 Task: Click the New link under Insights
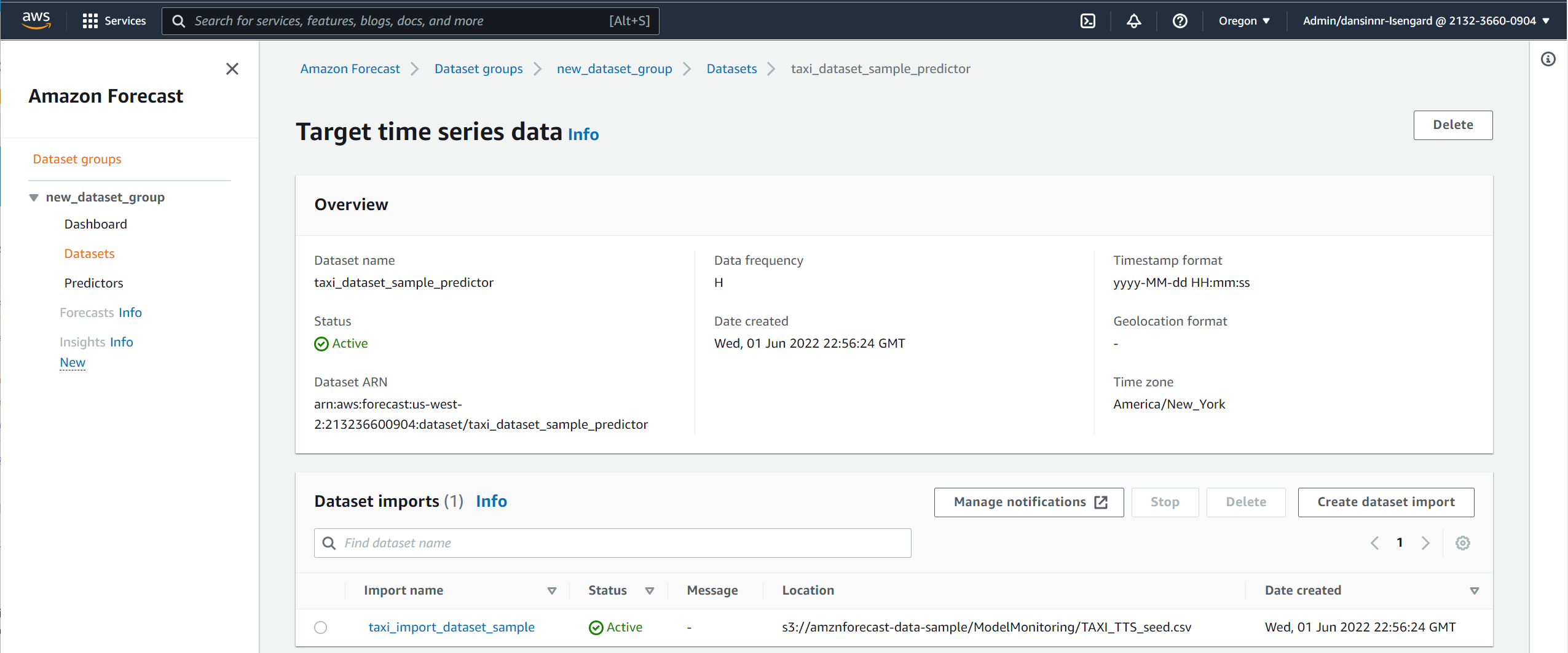point(72,362)
